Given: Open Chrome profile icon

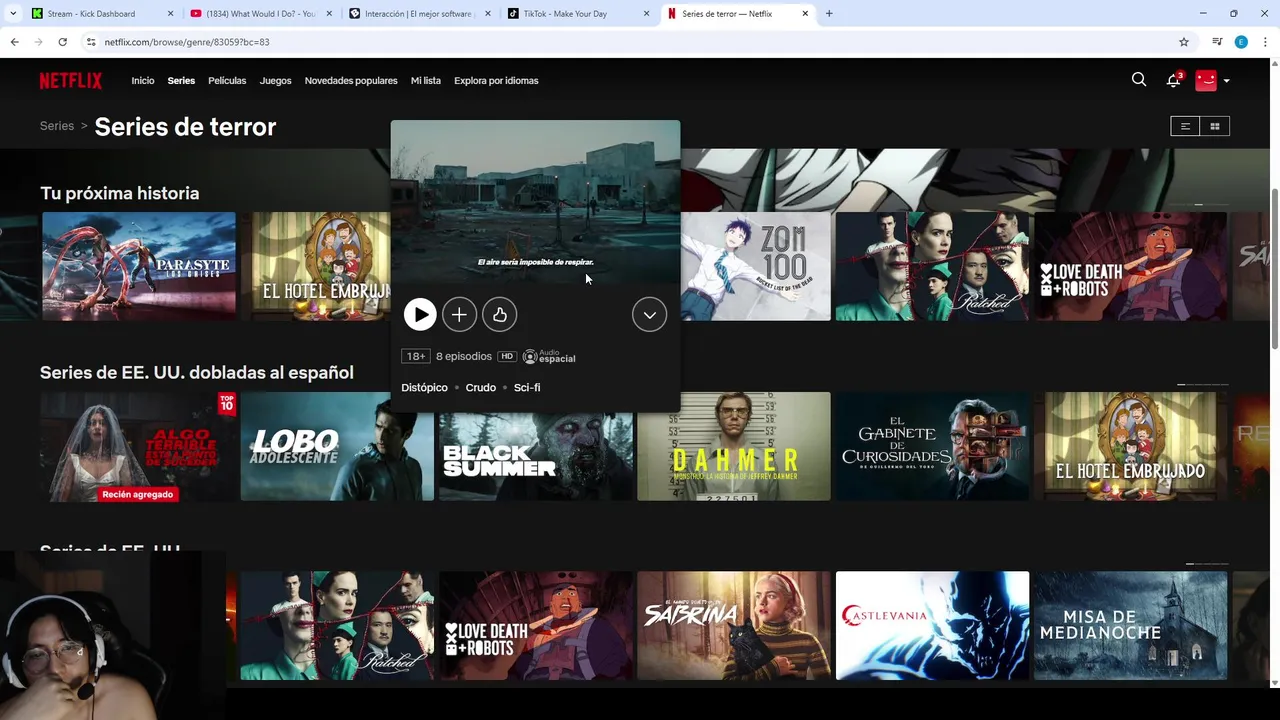Looking at the screenshot, I should [1241, 42].
